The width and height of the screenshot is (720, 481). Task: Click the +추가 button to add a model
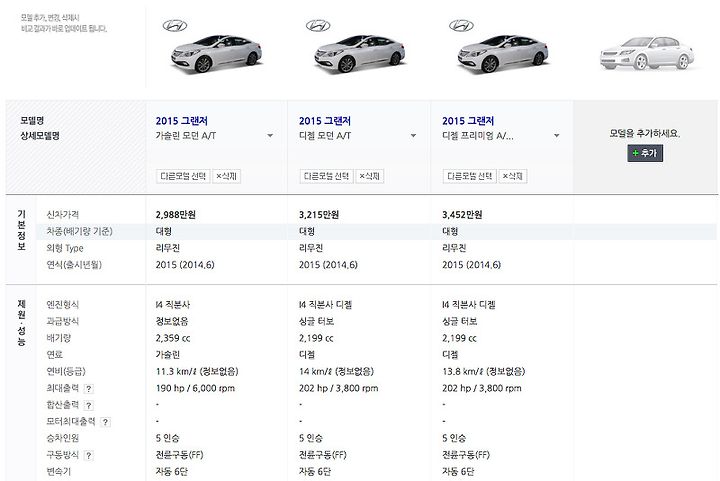pos(645,153)
